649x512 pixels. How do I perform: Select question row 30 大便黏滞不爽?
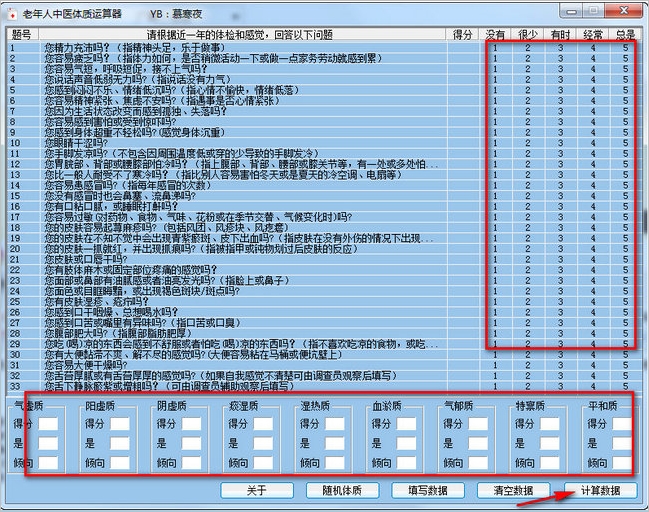point(324,354)
